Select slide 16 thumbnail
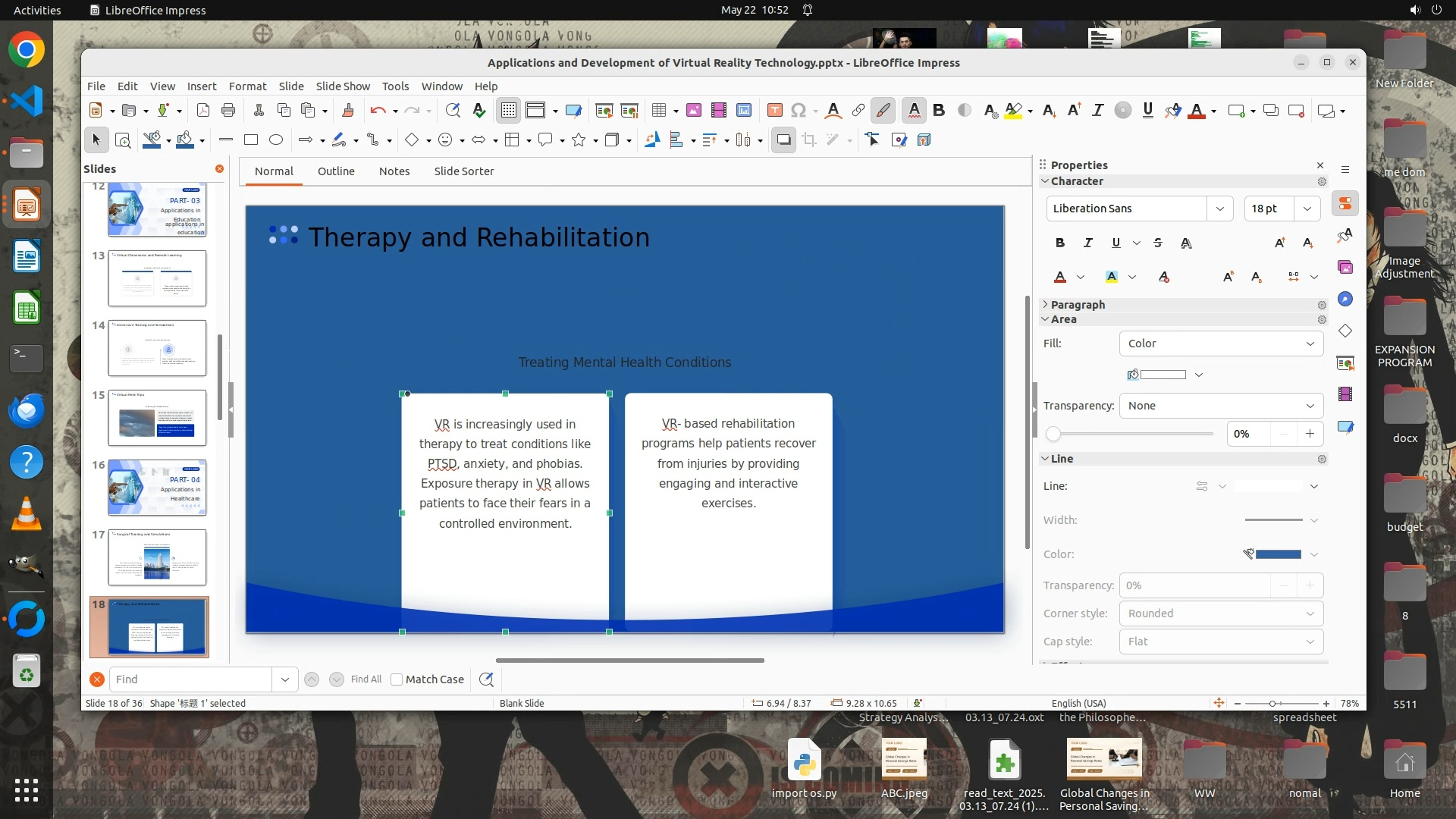 (157, 488)
